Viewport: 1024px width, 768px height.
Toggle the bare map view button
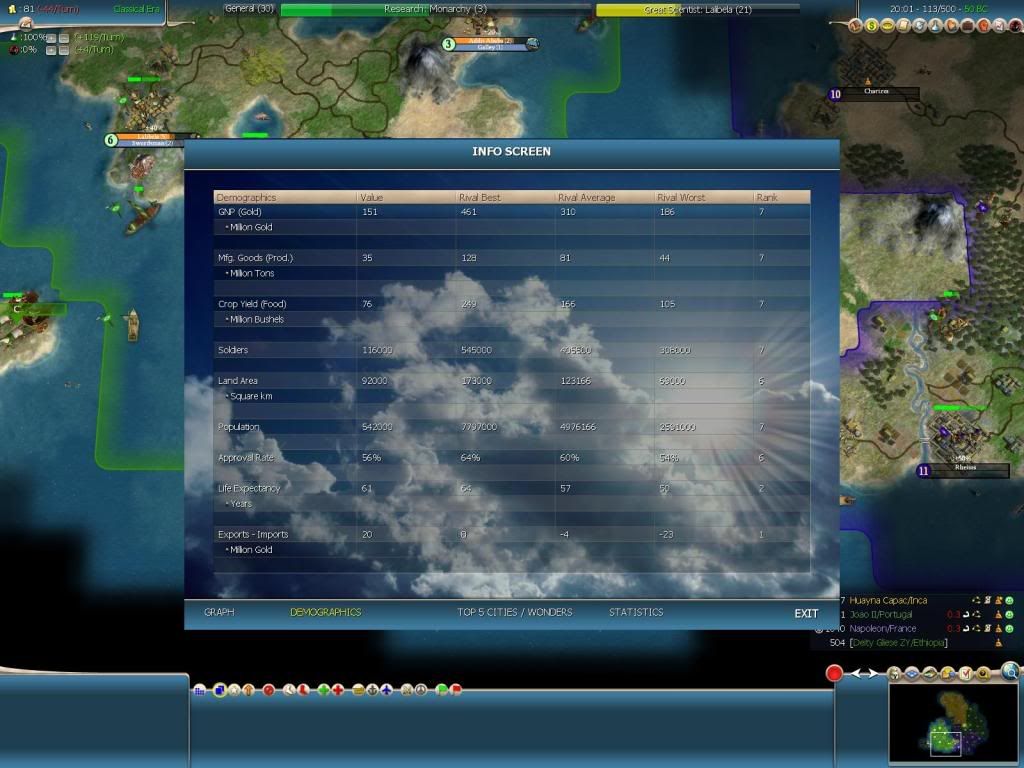[929, 673]
